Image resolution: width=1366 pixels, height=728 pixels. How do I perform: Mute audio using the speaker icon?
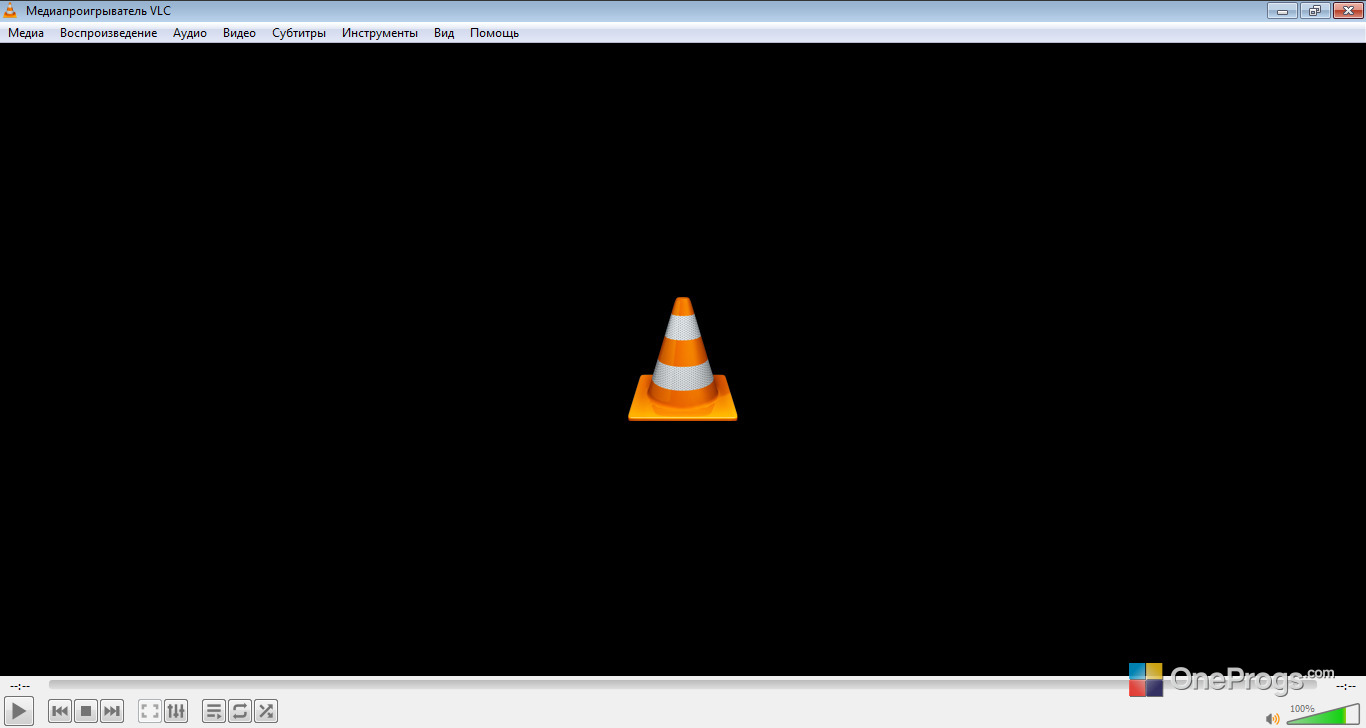point(1273,717)
